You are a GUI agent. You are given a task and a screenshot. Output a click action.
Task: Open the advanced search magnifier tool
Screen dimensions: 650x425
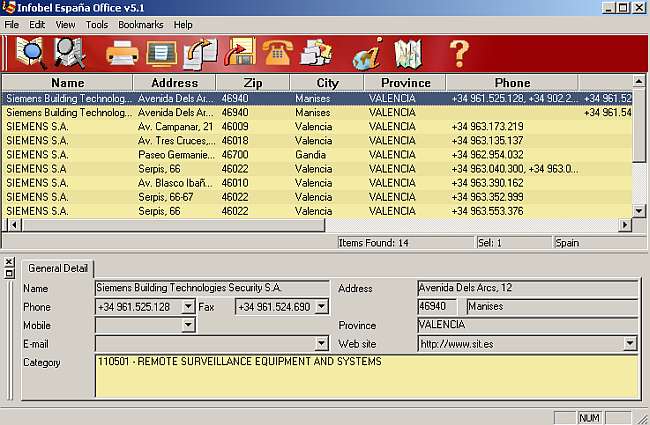pyautogui.click(x=69, y=53)
